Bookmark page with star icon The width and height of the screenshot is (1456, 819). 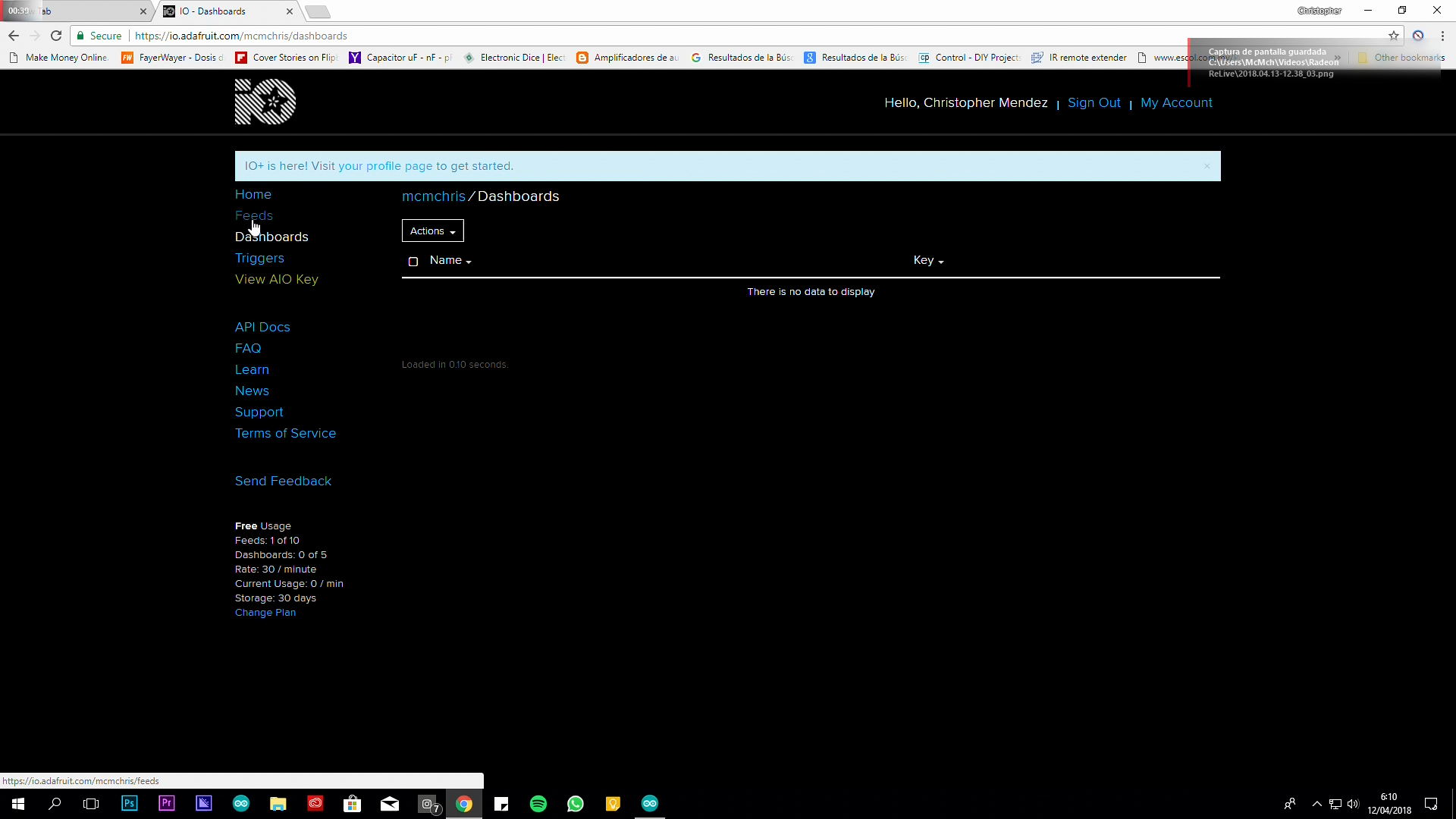(x=1394, y=36)
